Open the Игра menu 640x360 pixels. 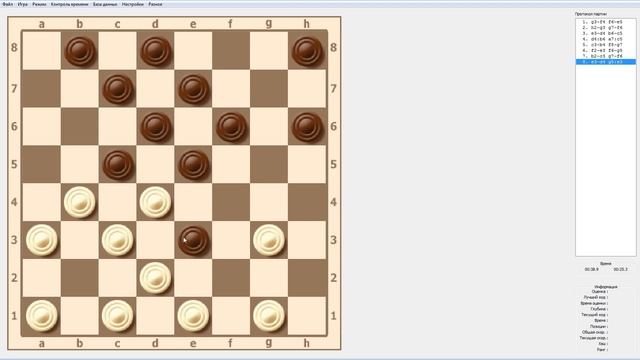coord(22,4)
